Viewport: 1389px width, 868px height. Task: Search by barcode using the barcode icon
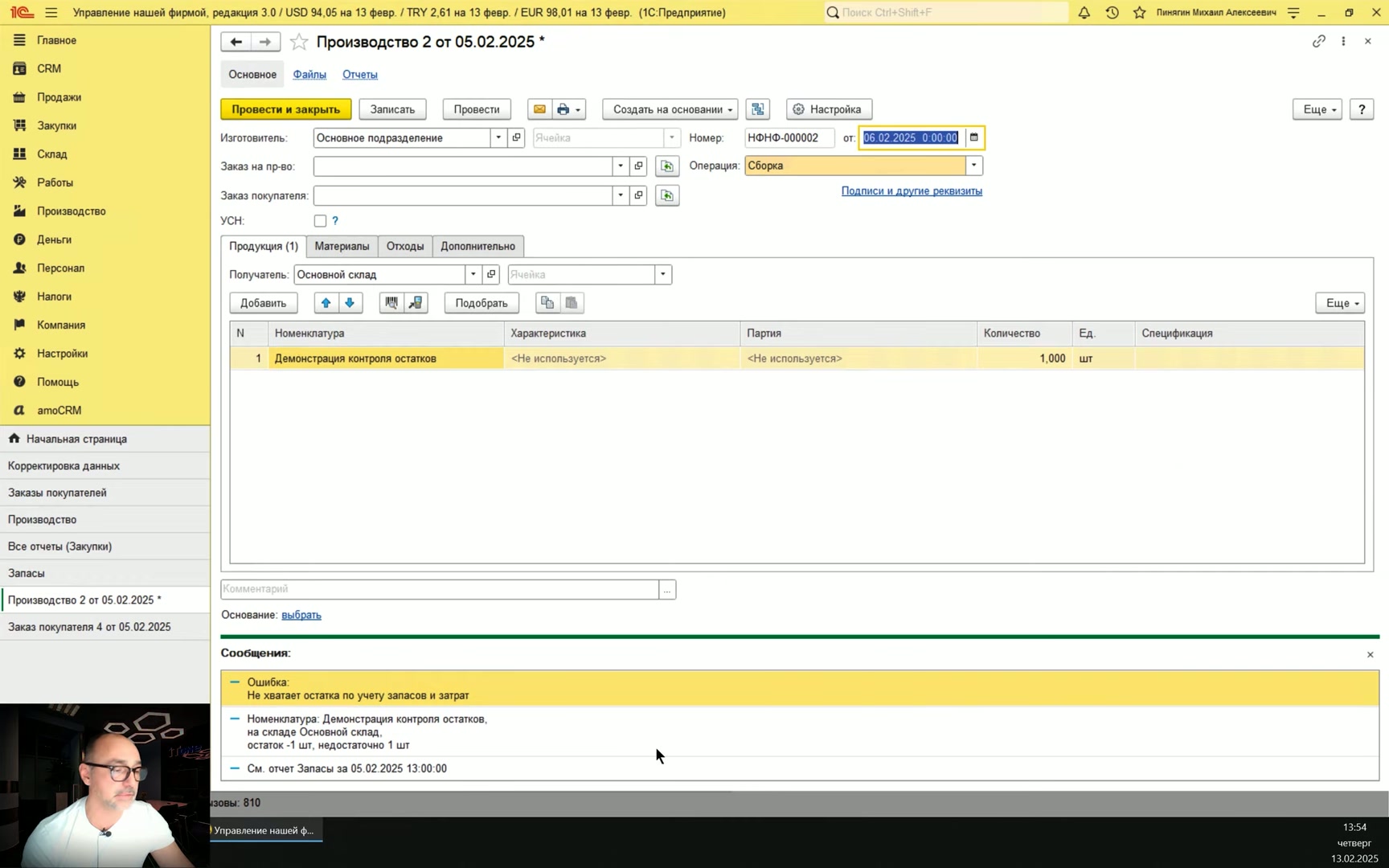click(x=391, y=303)
